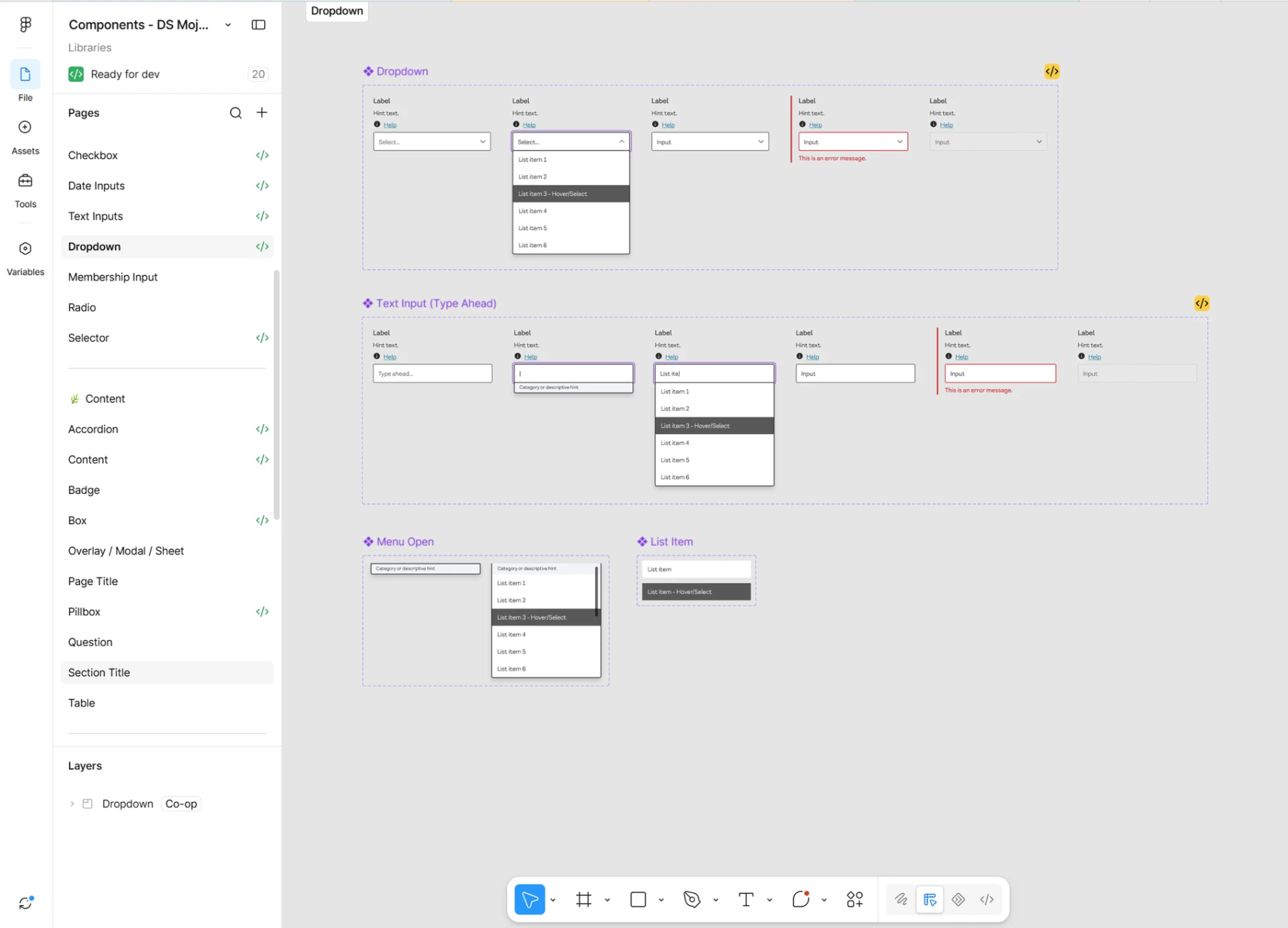Click the yellow dev status badge on the Dropdown section
1288x928 pixels.
point(1052,71)
